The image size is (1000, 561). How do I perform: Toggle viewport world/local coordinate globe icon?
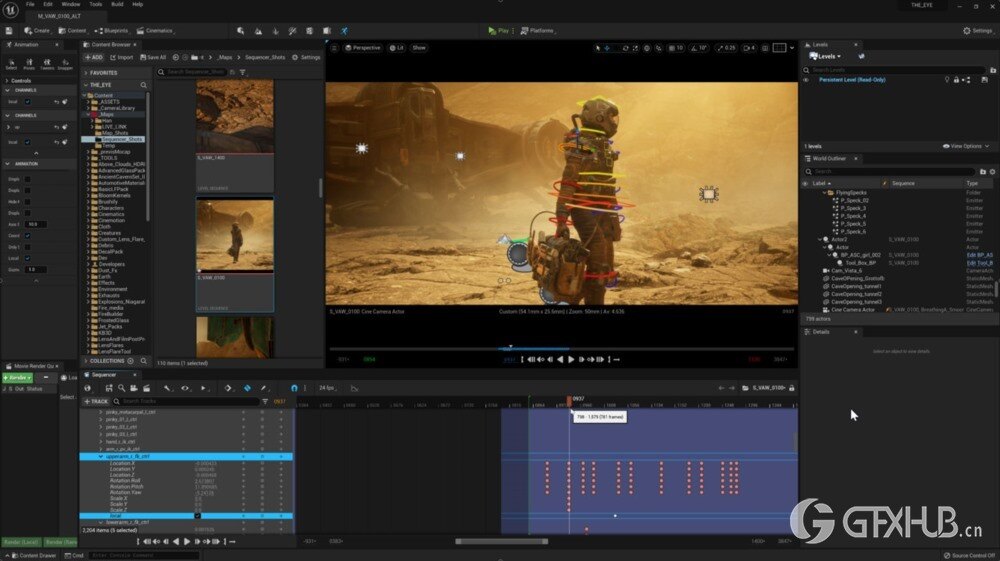(647, 48)
